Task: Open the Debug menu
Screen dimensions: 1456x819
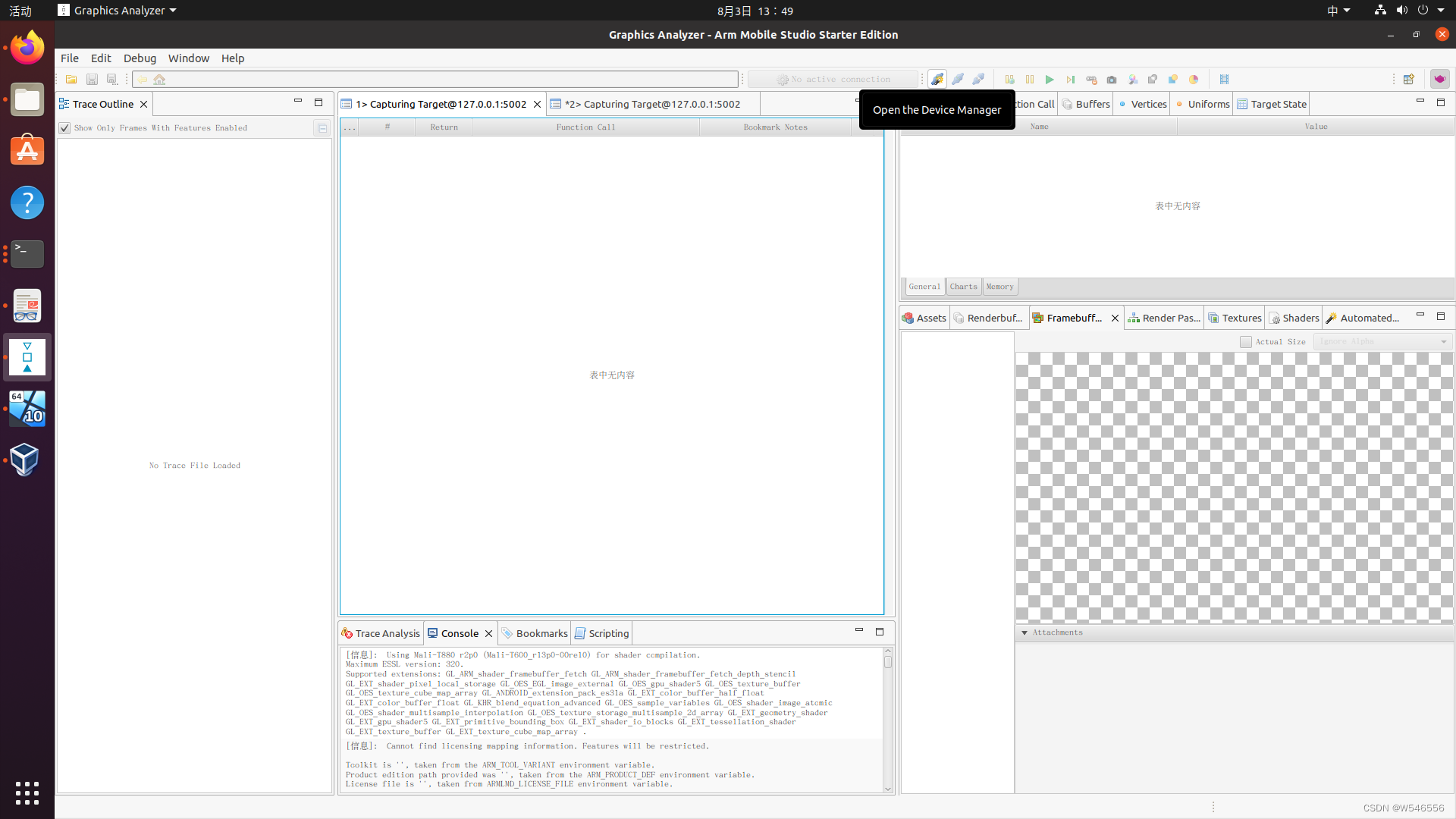Action: [140, 58]
